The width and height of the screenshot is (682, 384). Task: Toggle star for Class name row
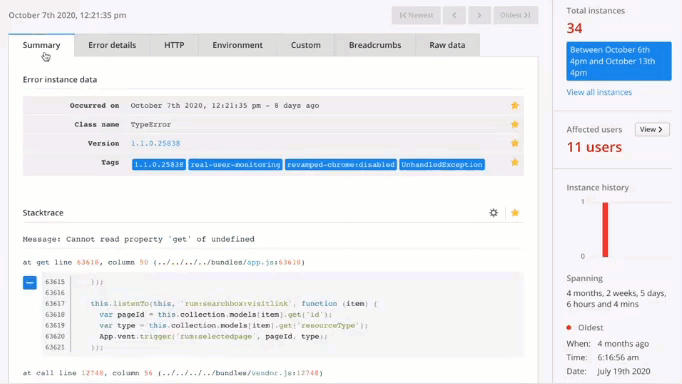coord(515,124)
